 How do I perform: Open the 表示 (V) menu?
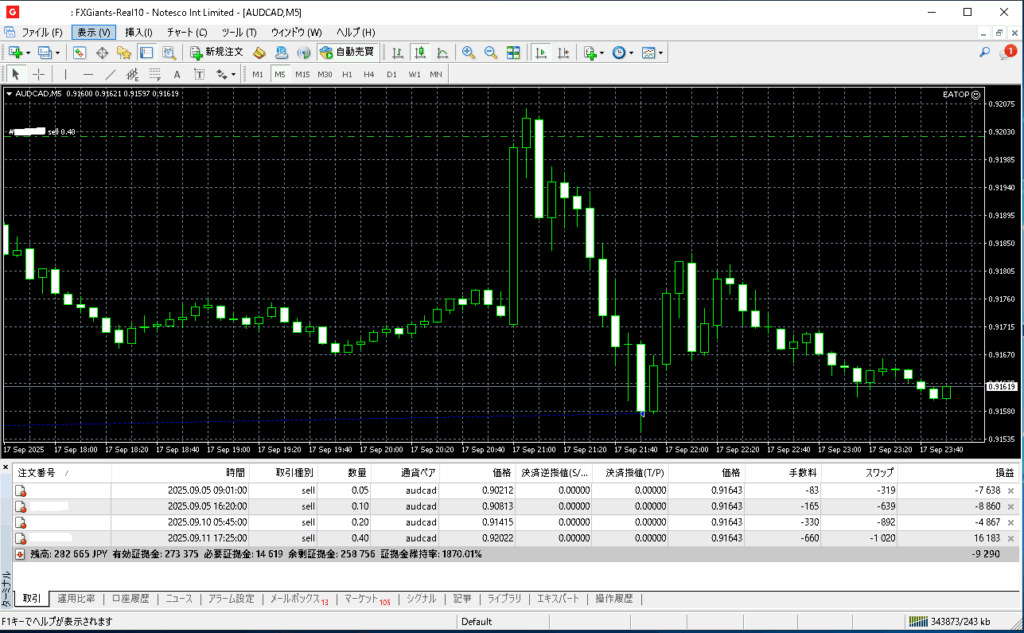(x=93, y=32)
